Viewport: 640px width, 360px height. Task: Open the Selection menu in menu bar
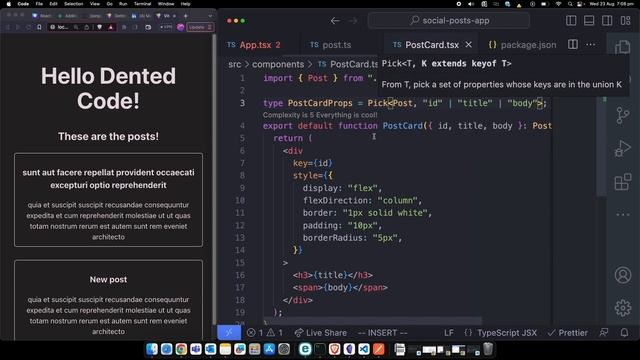click(x=73, y=4)
